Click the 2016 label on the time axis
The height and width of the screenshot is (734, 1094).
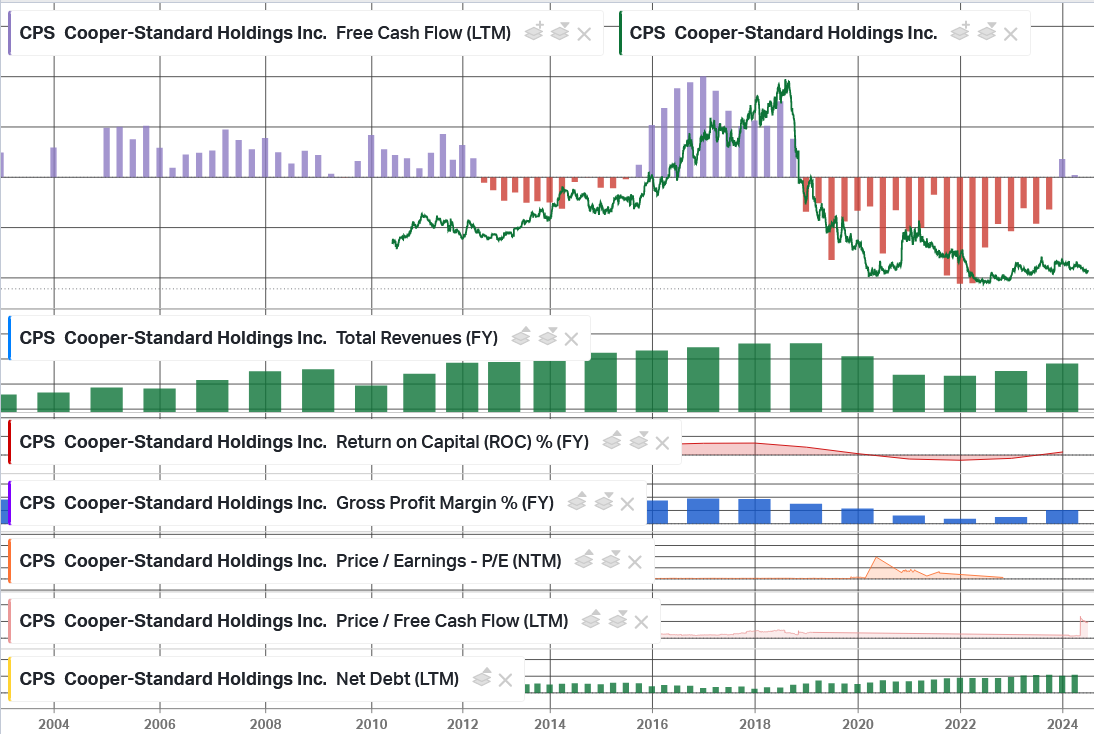click(652, 724)
